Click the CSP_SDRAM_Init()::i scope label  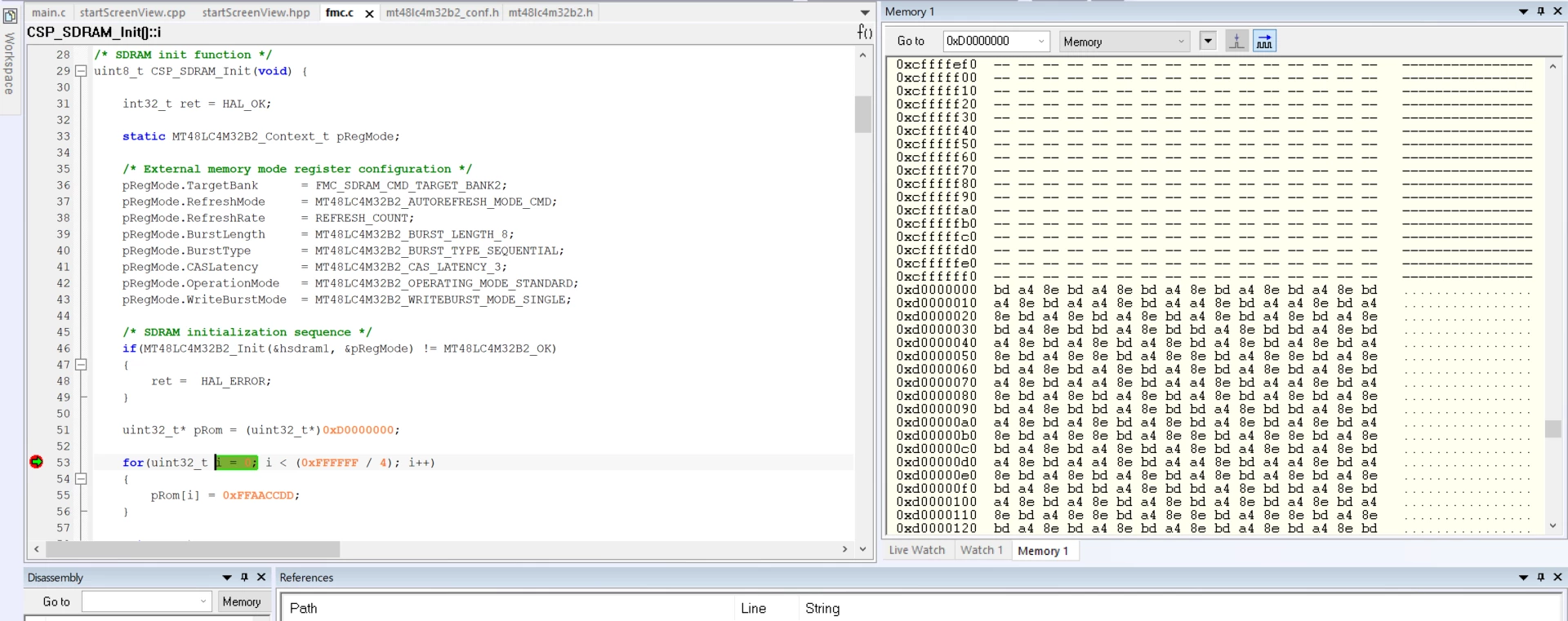[x=94, y=32]
